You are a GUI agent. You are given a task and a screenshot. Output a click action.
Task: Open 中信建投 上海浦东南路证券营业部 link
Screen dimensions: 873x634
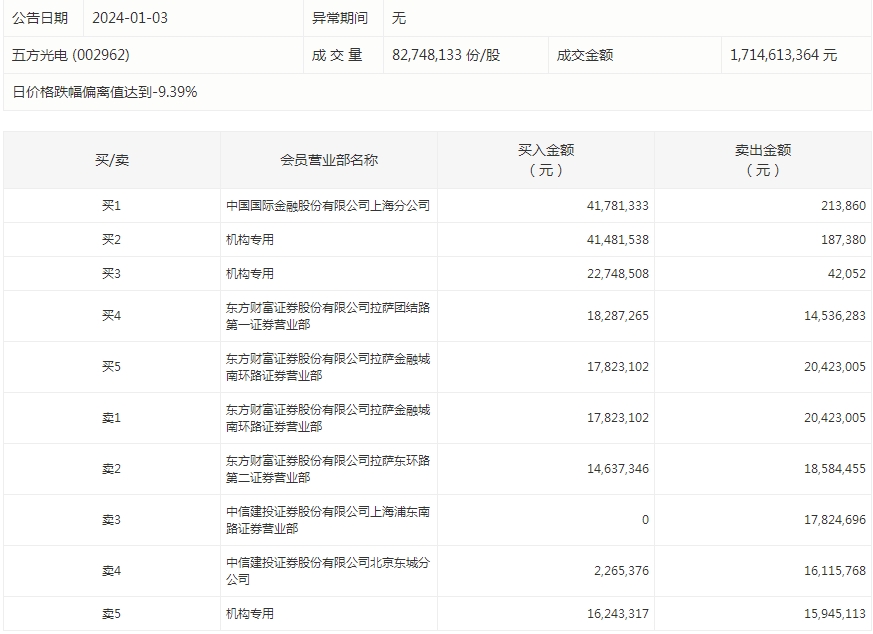(x=327, y=519)
